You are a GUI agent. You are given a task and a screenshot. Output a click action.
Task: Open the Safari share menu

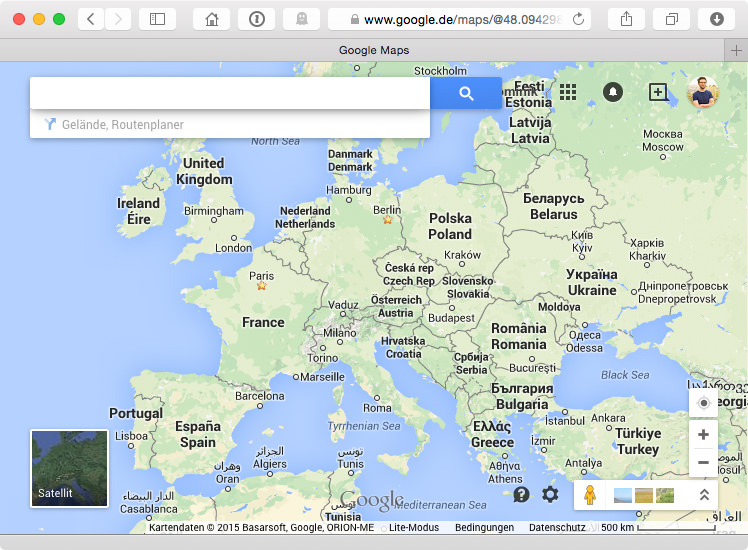(626, 19)
